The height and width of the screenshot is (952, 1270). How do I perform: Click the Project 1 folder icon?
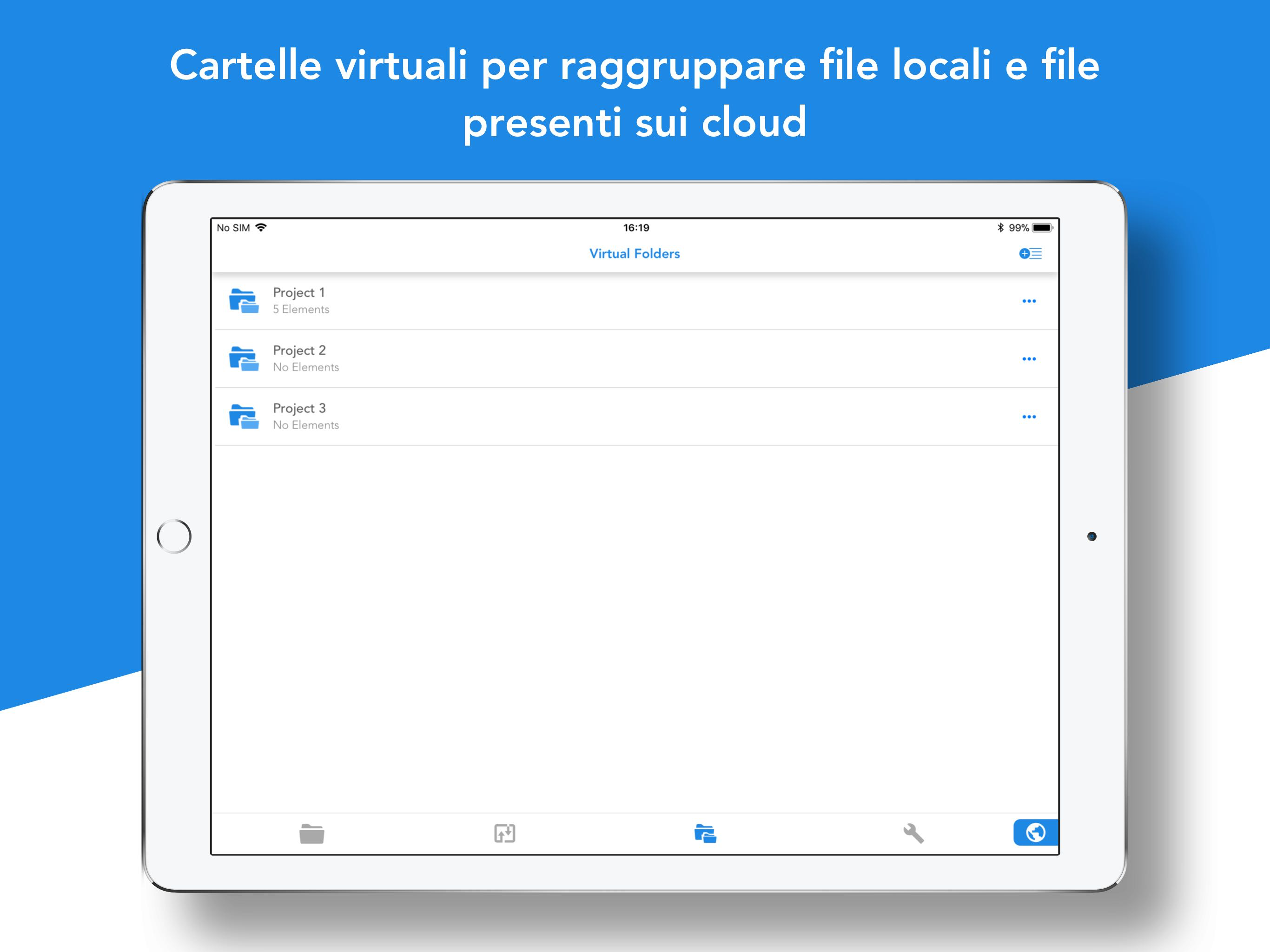[x=244, y=301]
